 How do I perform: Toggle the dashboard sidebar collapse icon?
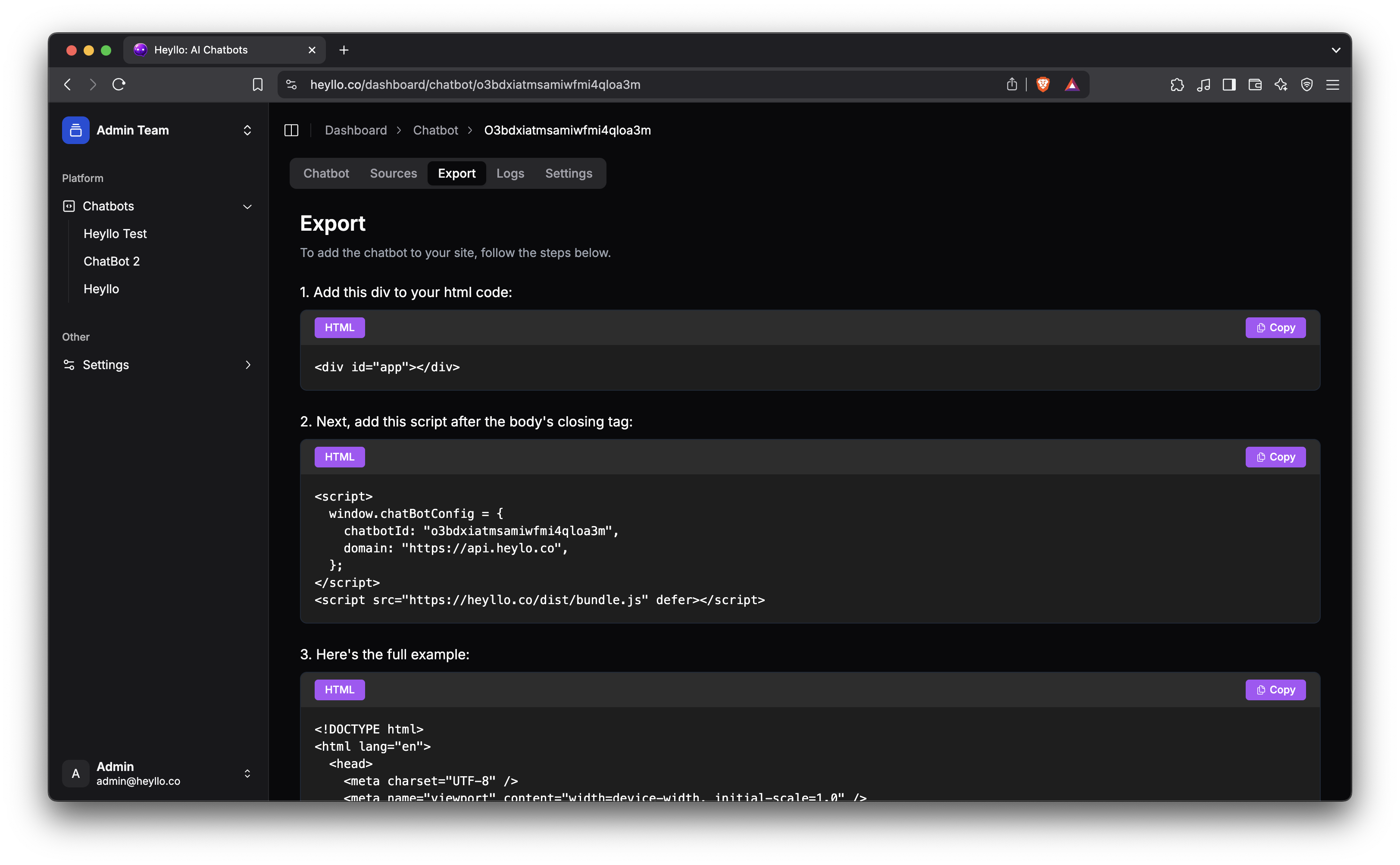click(x=291, y=130)
